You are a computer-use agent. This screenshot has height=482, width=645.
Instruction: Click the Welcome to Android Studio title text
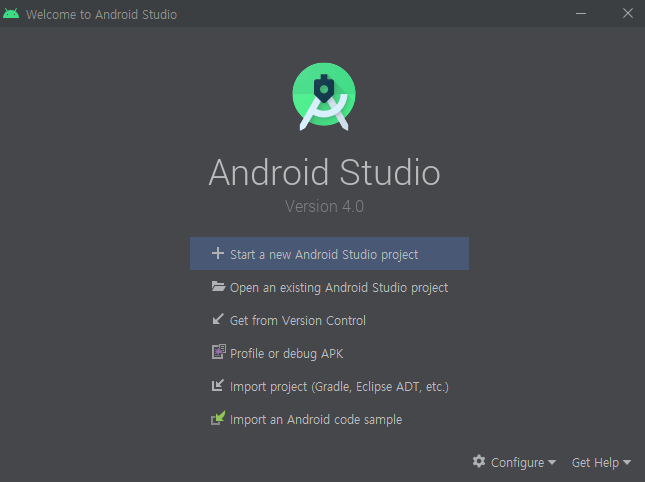click(x=101, y=14)
